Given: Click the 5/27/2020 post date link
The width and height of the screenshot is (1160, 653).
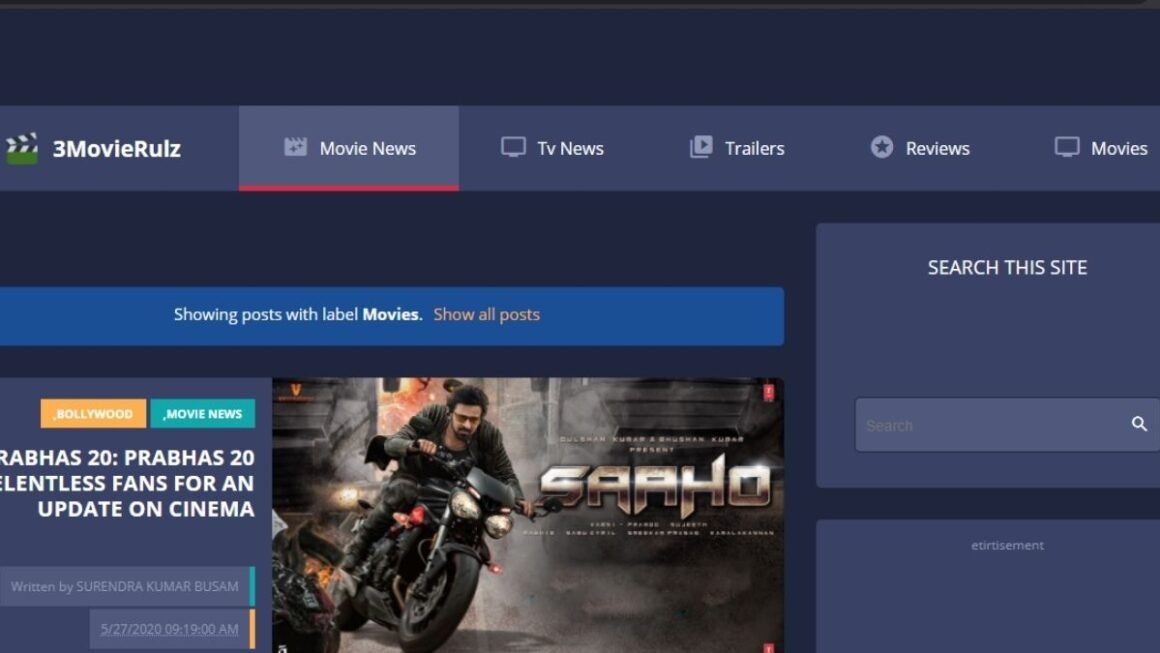Looking at the screenshot, I should coord(168,629).
